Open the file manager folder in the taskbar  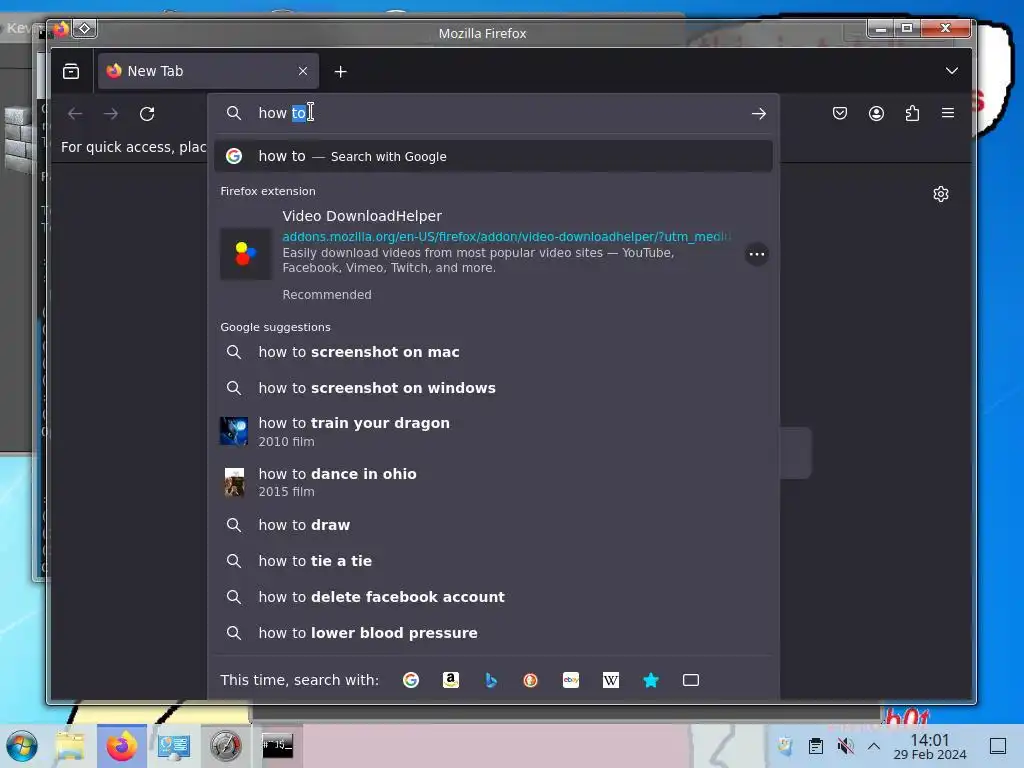click(x=70, y=746)
